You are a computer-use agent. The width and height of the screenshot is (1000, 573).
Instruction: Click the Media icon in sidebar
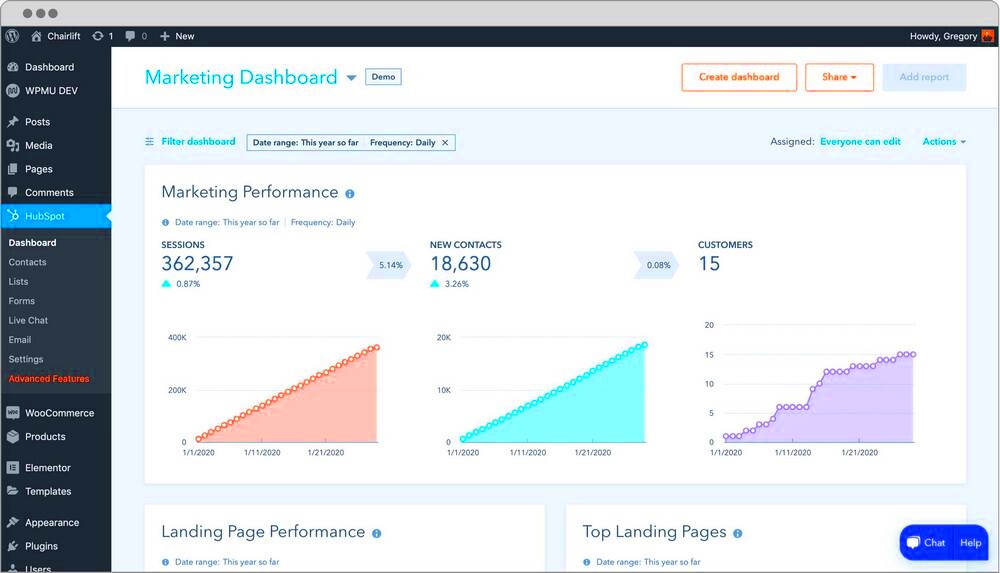tap(13, 145)
